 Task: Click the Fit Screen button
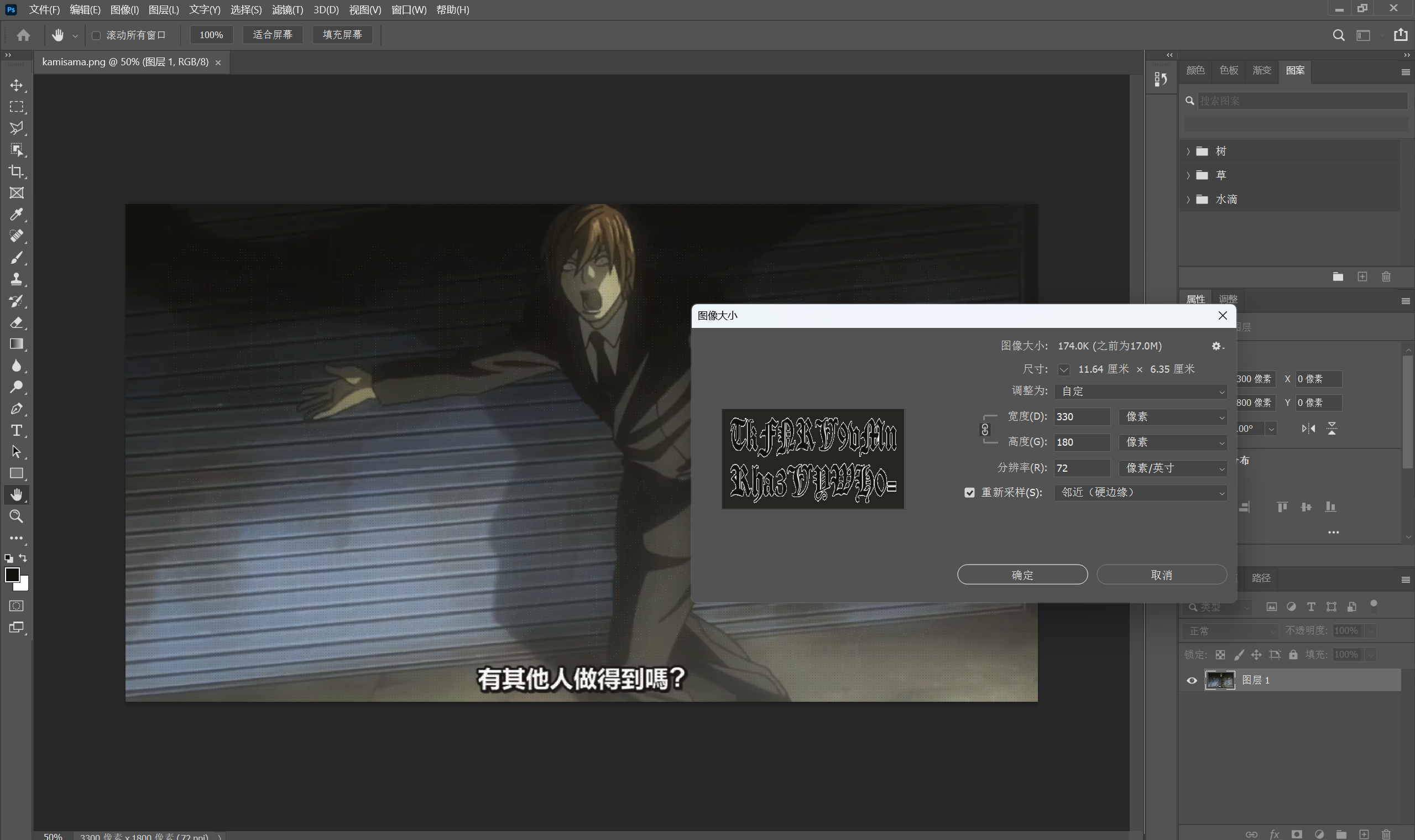272,34
